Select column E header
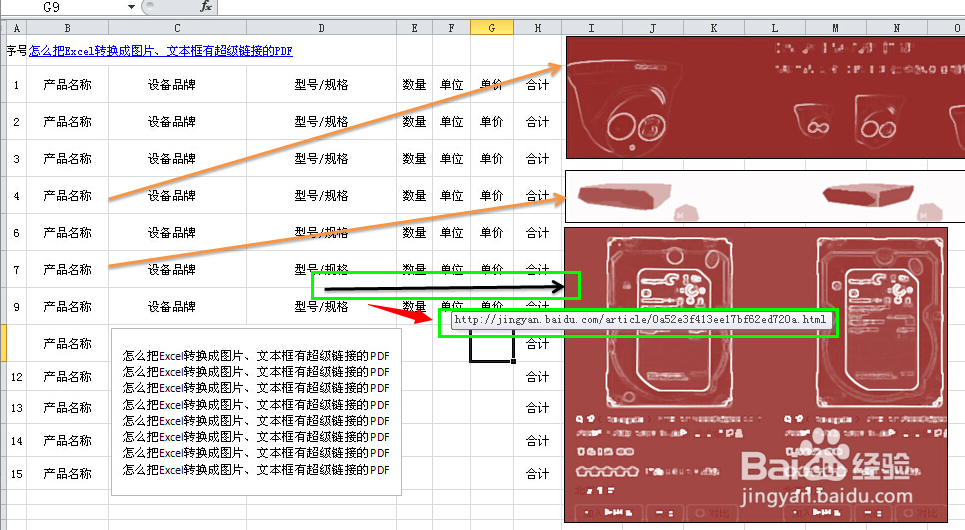This screenshot has height=530, width=965. coord(414,28)
